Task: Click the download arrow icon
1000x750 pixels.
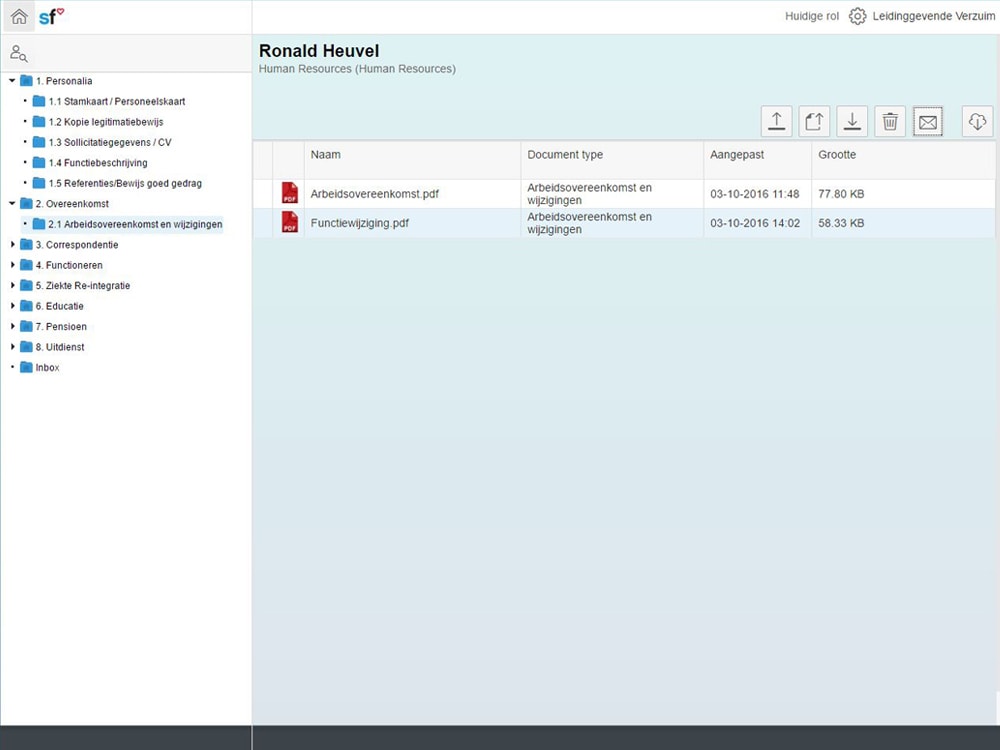Action: tap(852, 121)
